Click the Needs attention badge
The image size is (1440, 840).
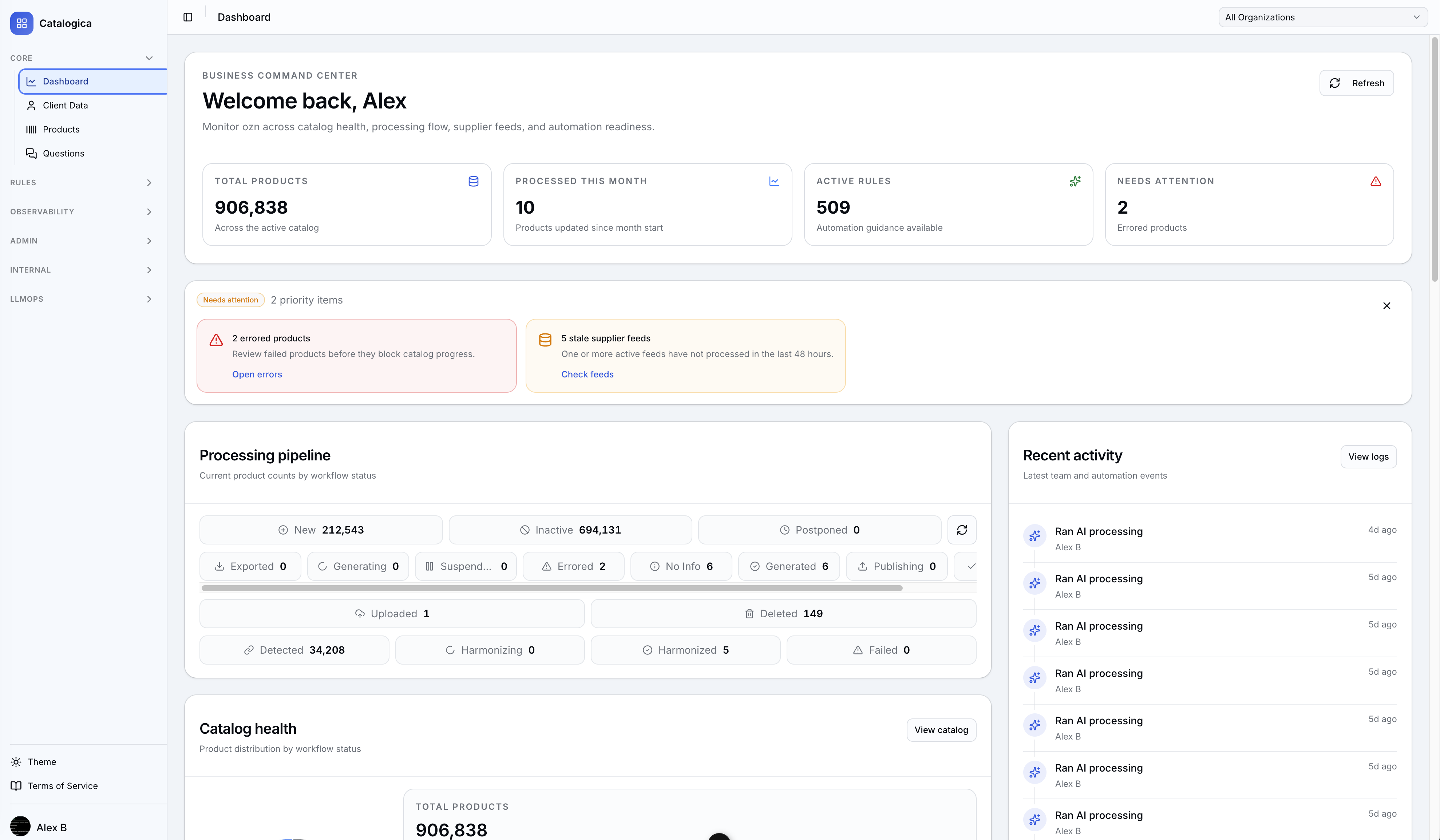pyautogui.click(x=230, y=300)
